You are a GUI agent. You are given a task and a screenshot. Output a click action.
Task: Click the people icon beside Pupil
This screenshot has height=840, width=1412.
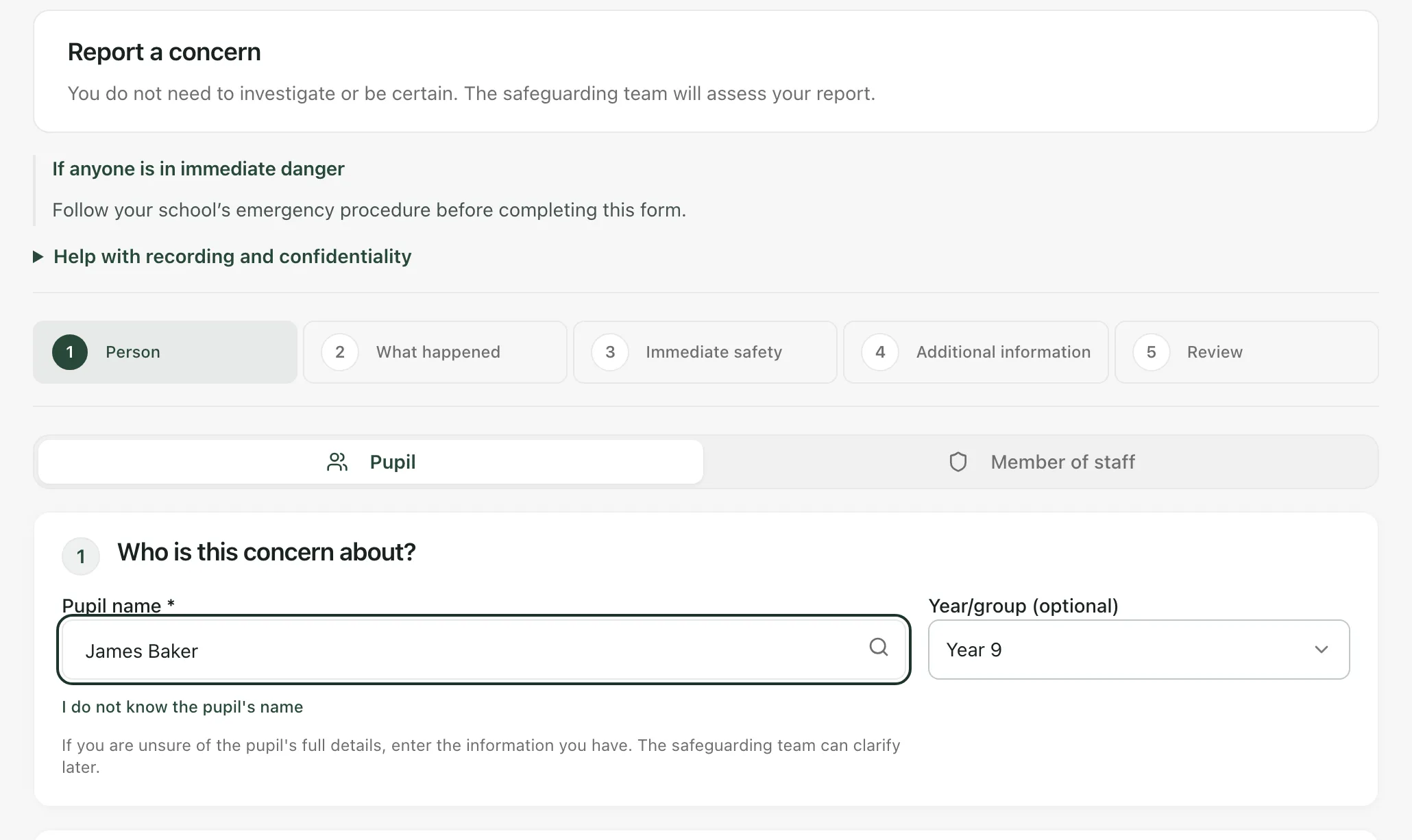337,462
